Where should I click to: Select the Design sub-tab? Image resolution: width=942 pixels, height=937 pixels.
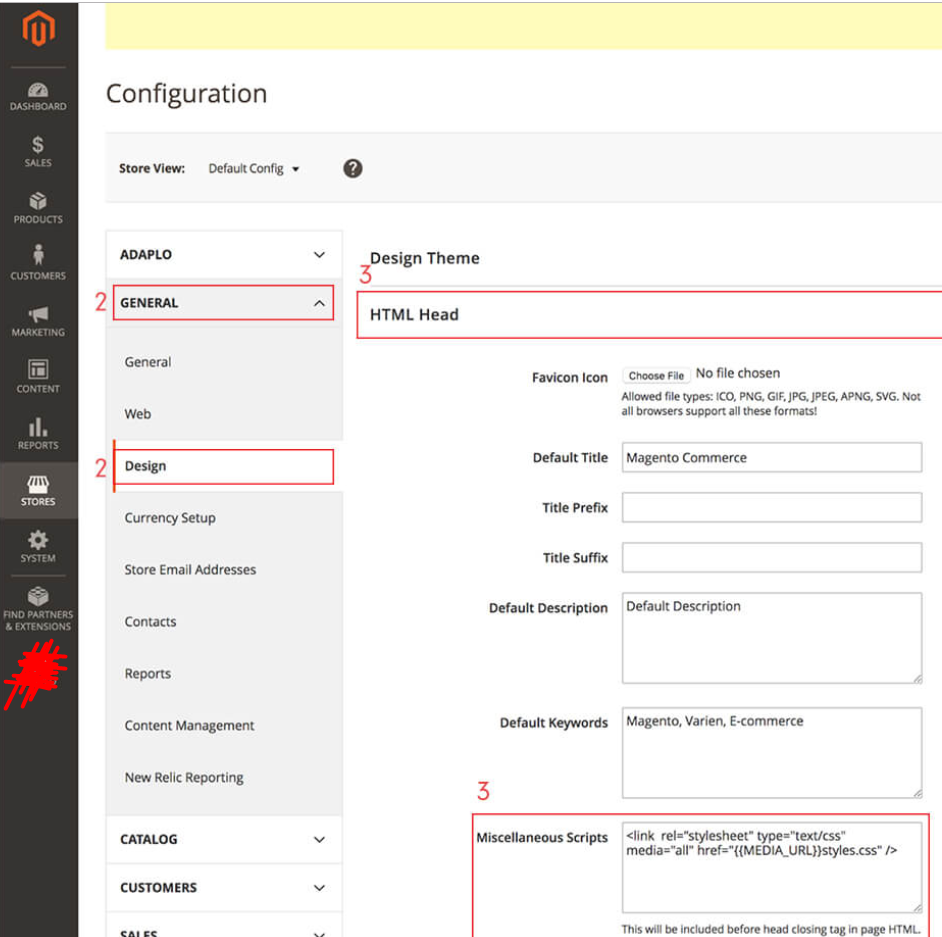pyautogui.click(x=223, y=466)
